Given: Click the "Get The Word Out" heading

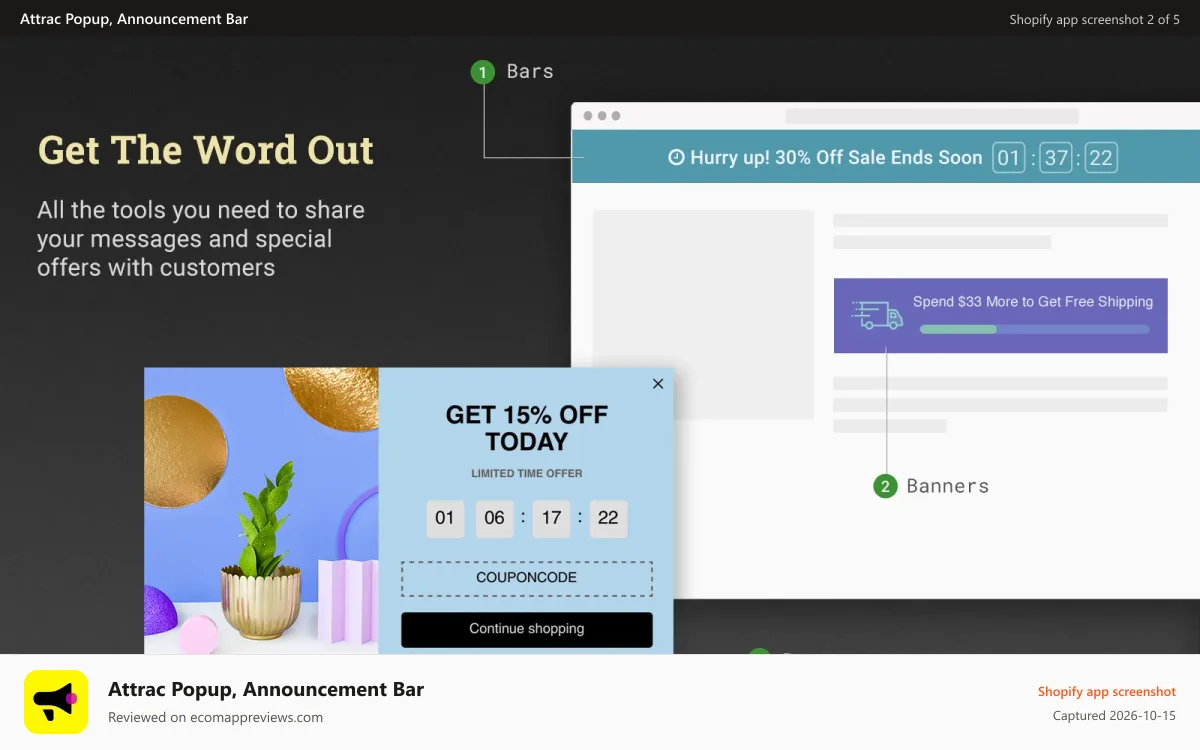Looking at the screenshot, I should pos(206,150).
